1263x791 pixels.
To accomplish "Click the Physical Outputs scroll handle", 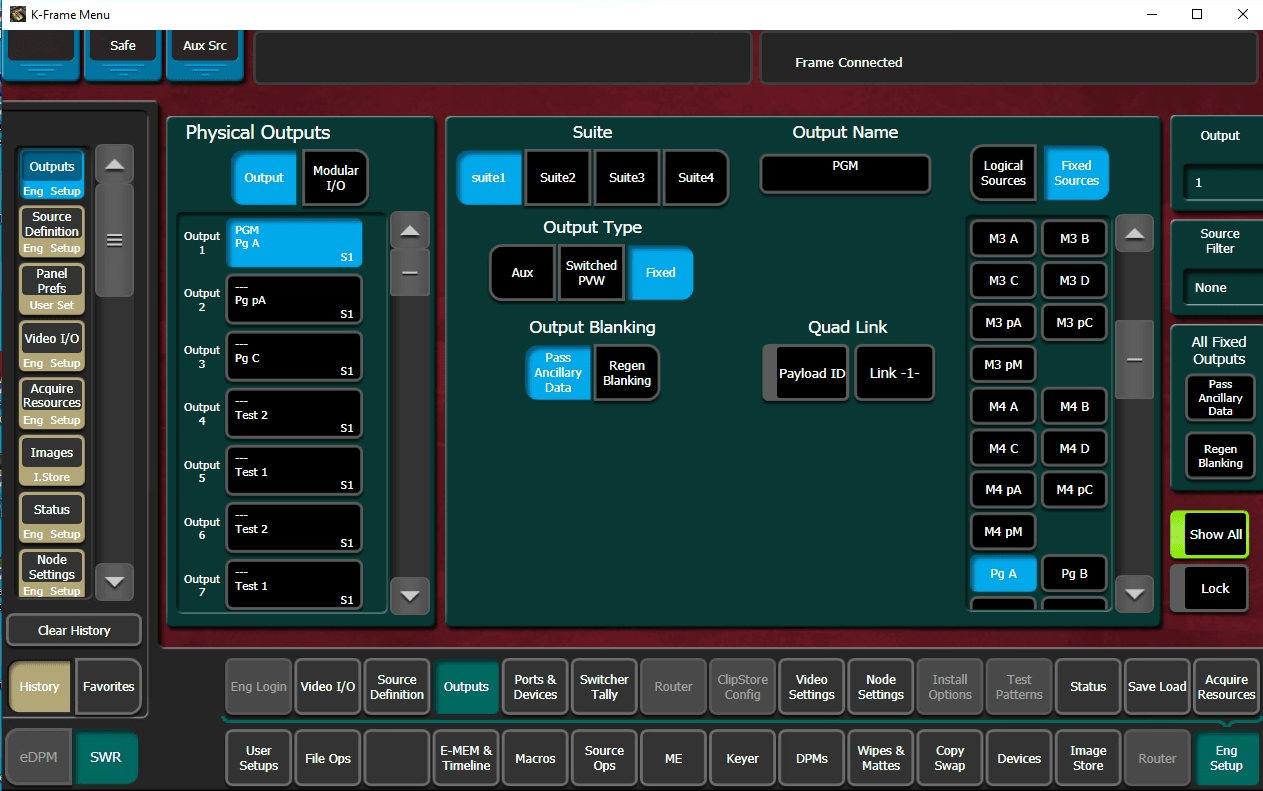I will click(x=409, y=273).
